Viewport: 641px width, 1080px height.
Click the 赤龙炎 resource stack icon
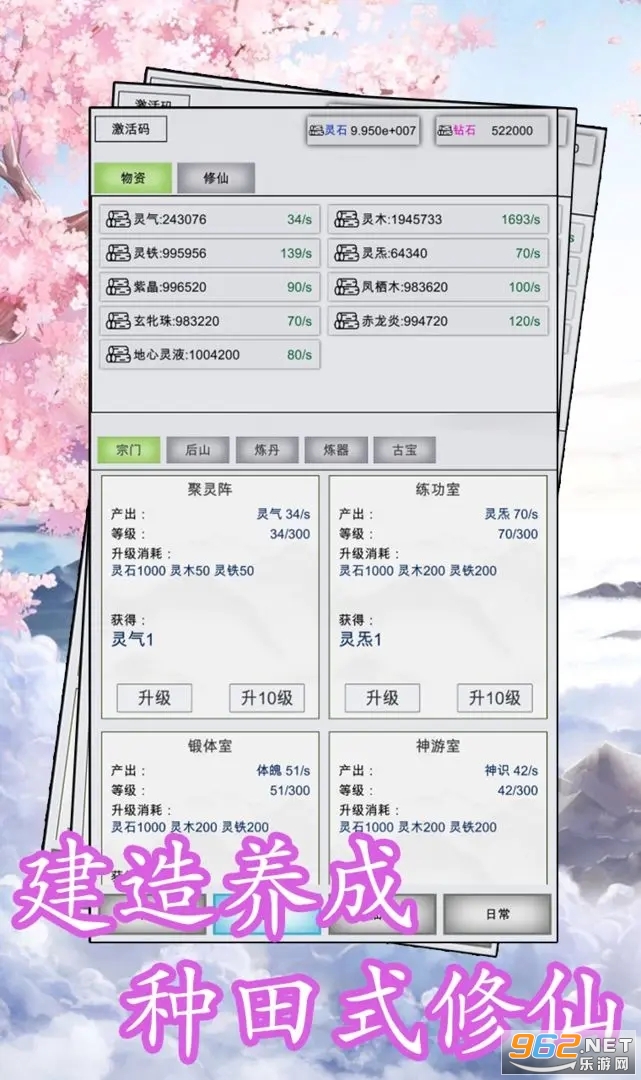pos(346,320)
